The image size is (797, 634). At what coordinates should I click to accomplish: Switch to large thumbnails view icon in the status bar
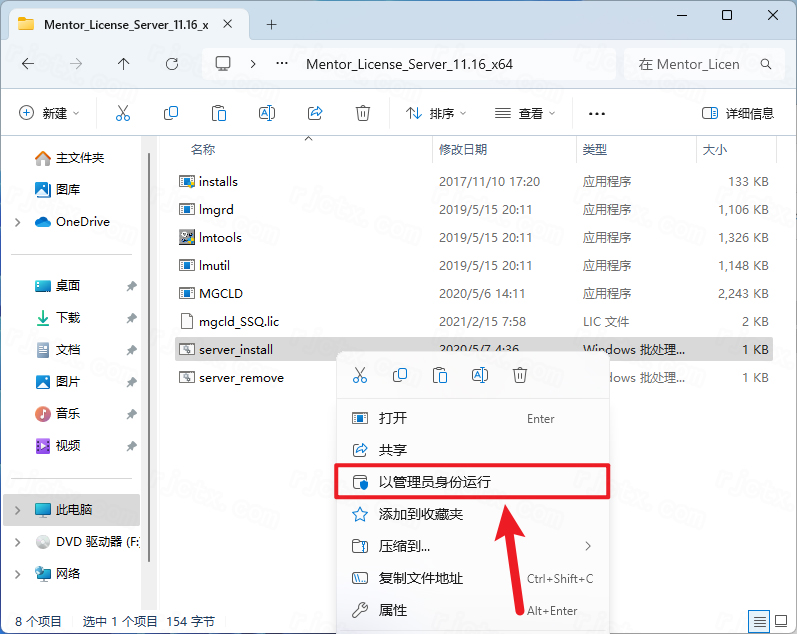[781, 621]
